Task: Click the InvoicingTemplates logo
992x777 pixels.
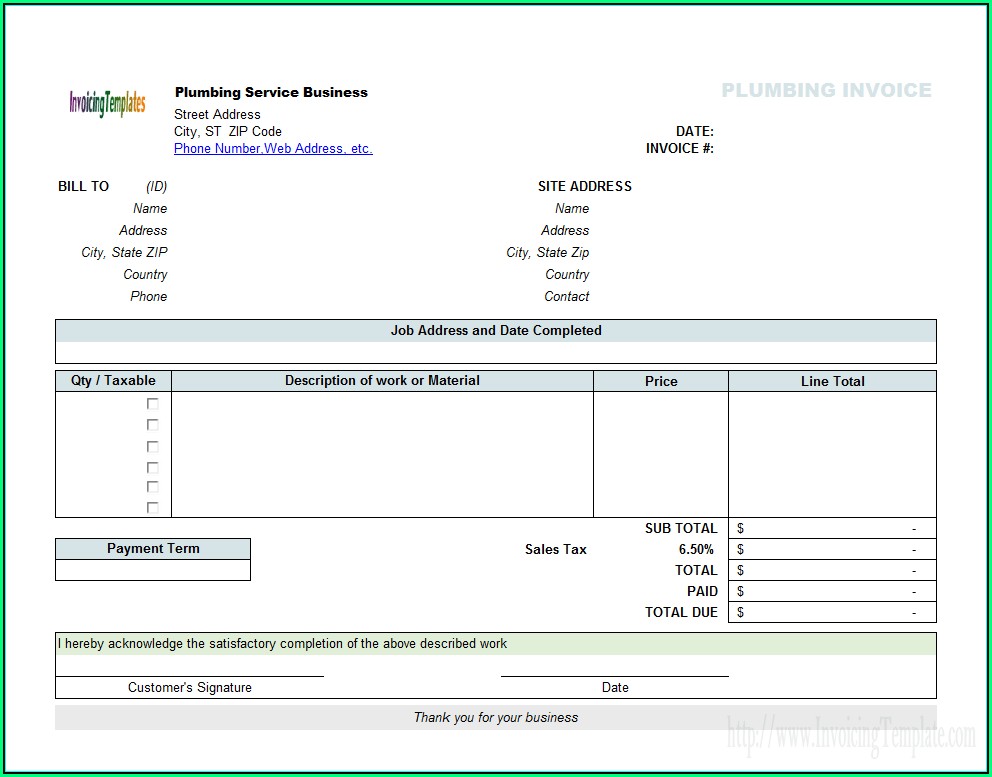Action: click(107, 103)
